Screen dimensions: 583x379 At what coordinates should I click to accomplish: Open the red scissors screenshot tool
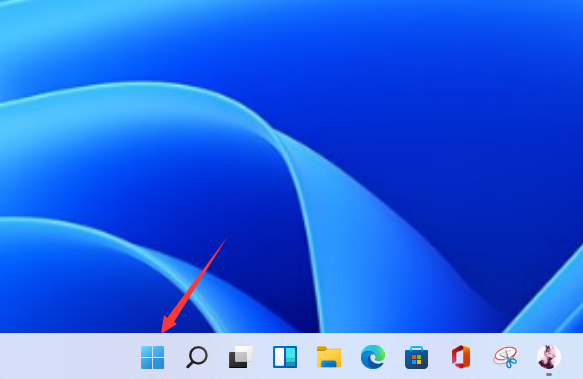tap(505, 357)
